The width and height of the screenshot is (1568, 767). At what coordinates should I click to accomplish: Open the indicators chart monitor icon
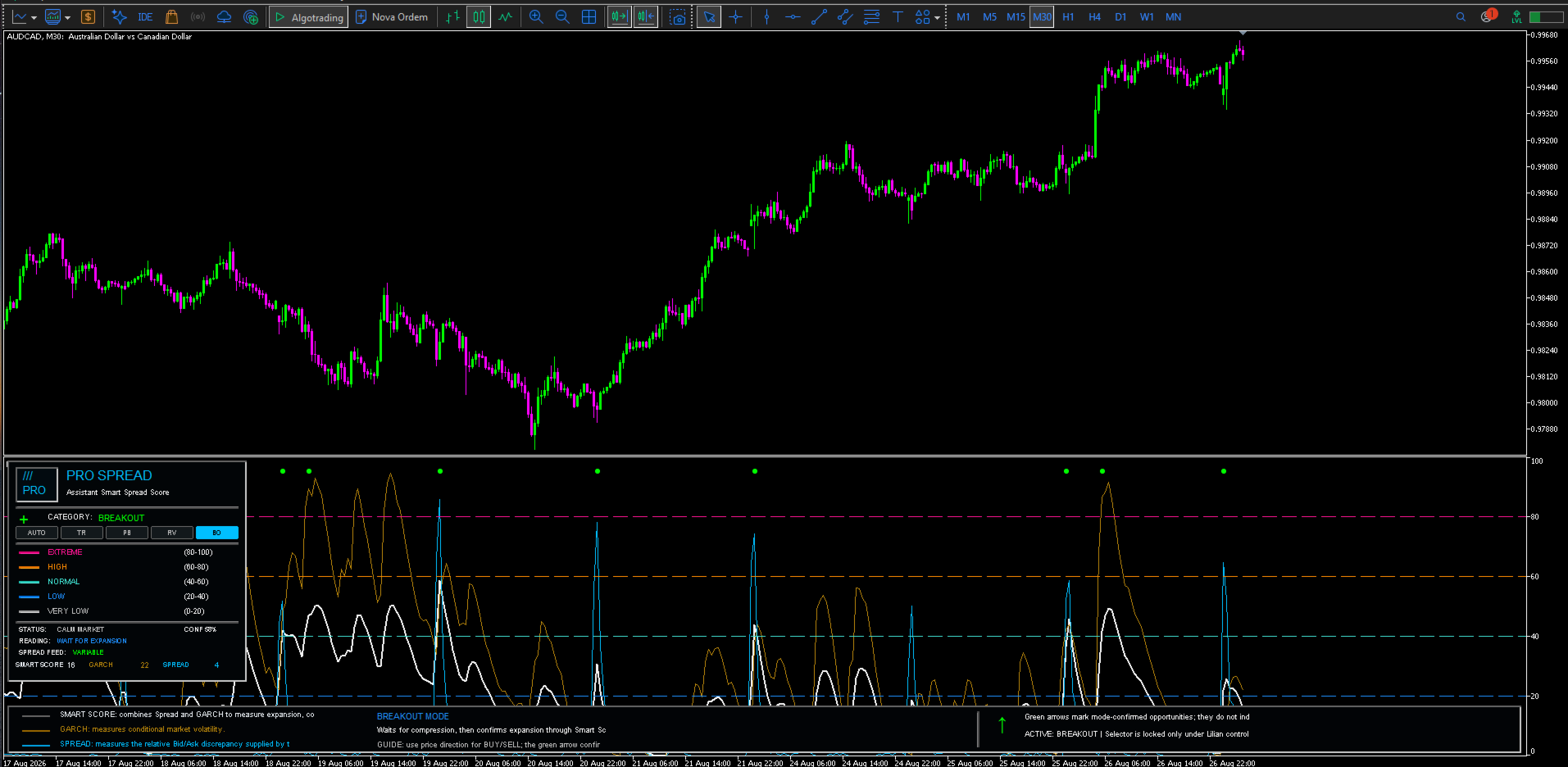tap(52, 17)
